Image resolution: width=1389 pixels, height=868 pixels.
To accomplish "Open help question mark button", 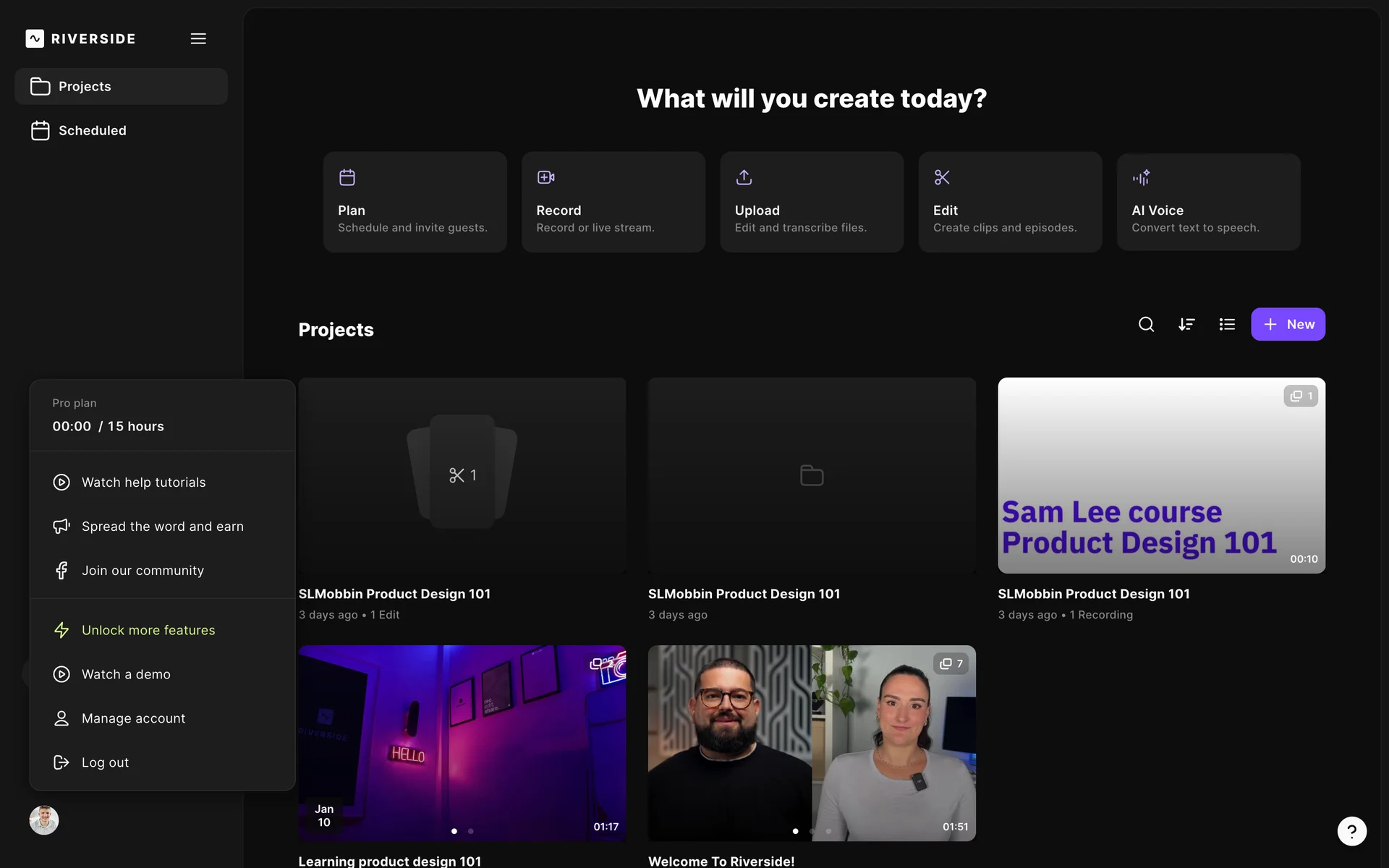I will pos(1351,831).
